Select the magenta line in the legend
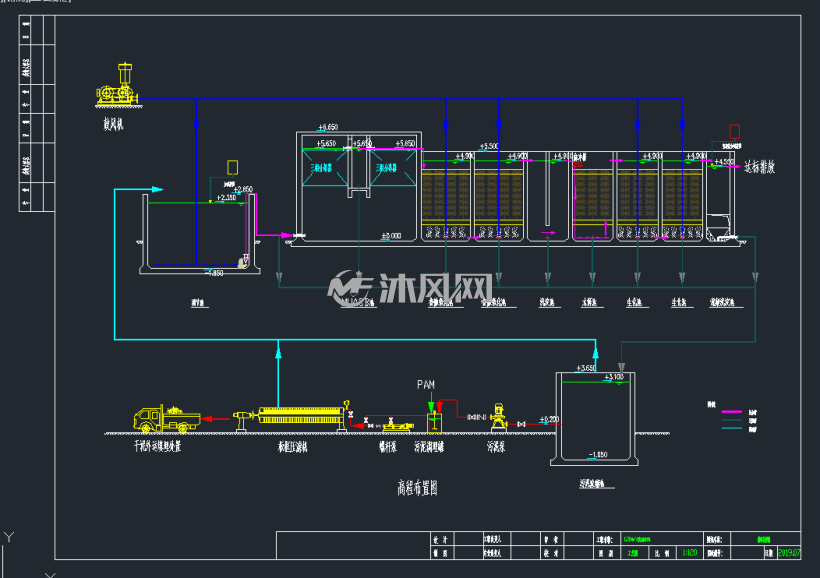Screen dimensions: 820x578 click(732, 412)
